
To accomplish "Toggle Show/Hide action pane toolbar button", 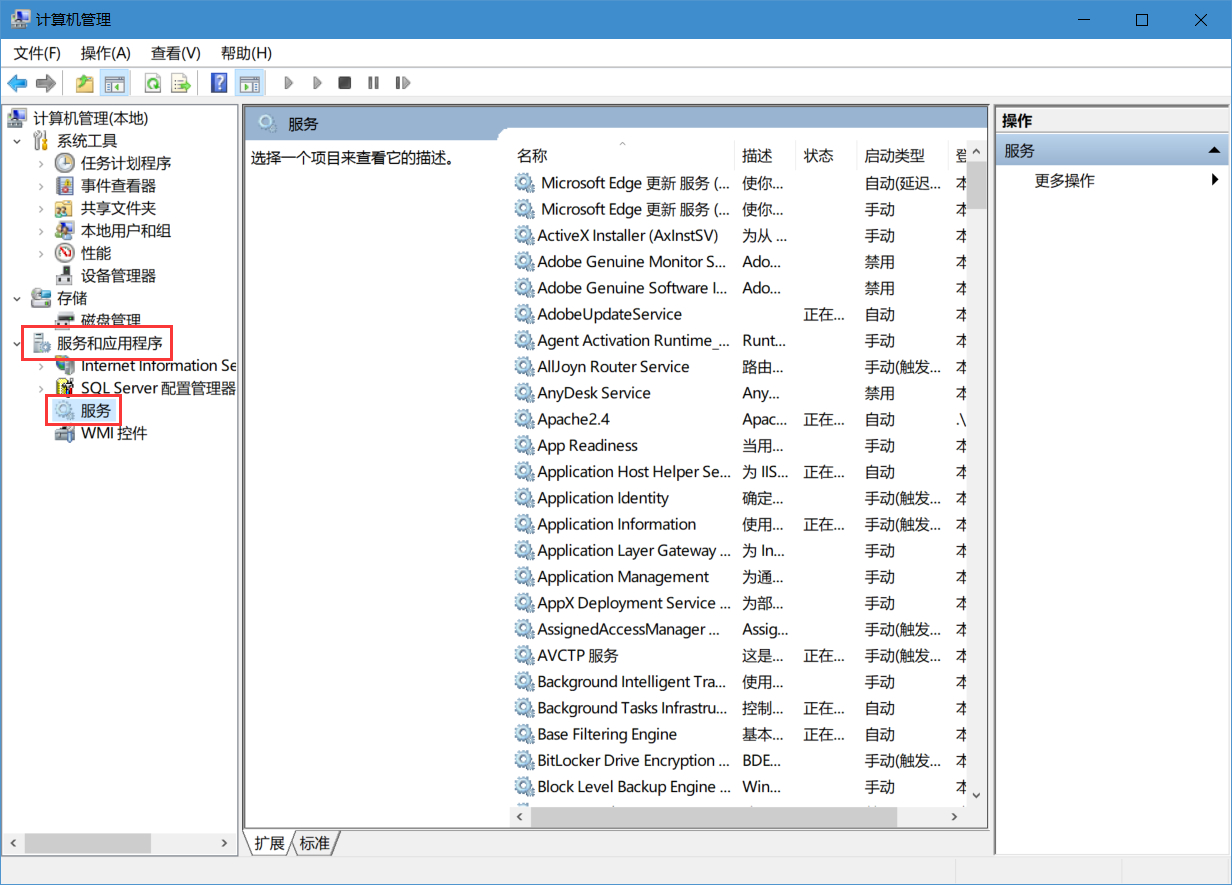I will (249, 83).
